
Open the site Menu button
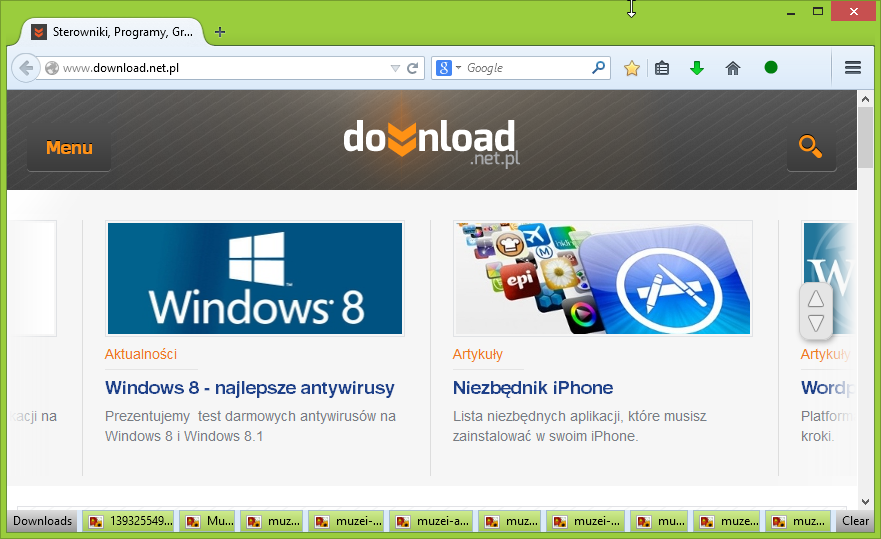coord(69,148)
